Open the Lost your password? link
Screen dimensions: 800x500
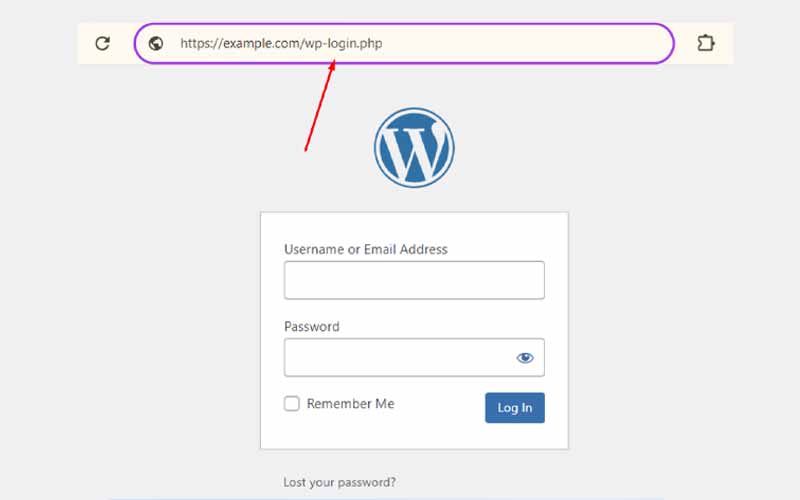pyautogui.click(x=340, y=482)
